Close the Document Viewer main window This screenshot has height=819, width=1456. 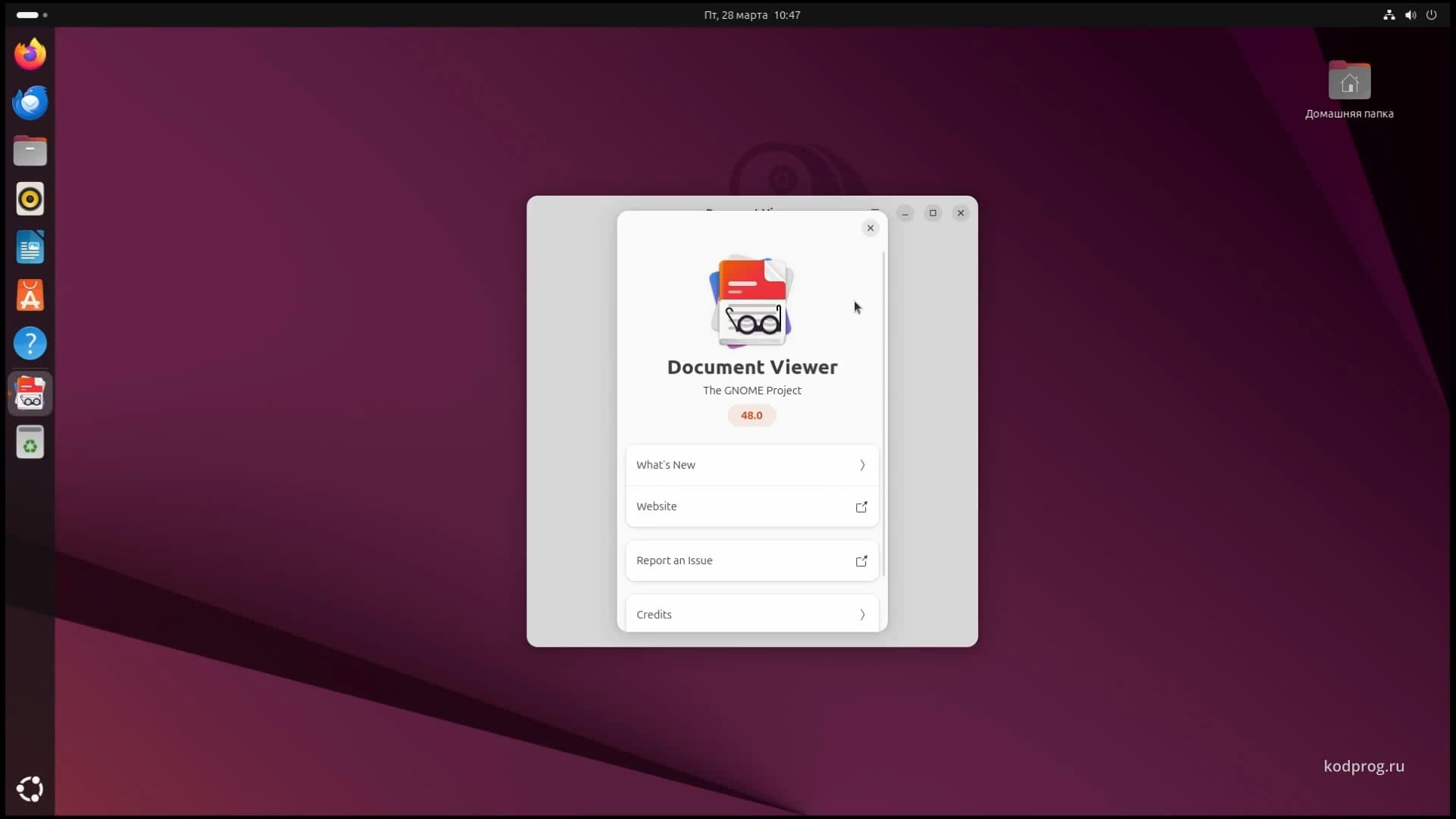click(961, 213)
